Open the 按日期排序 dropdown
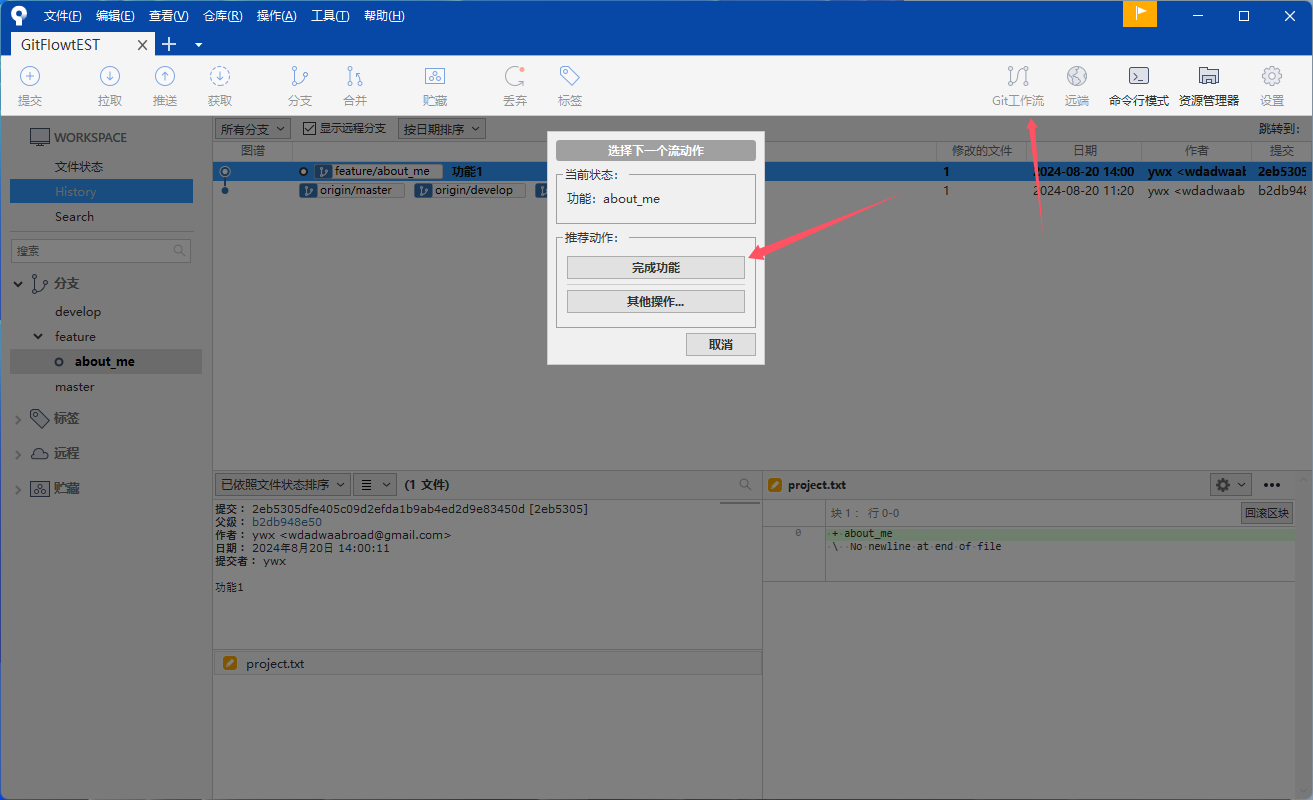 click(x=441, y=129)
